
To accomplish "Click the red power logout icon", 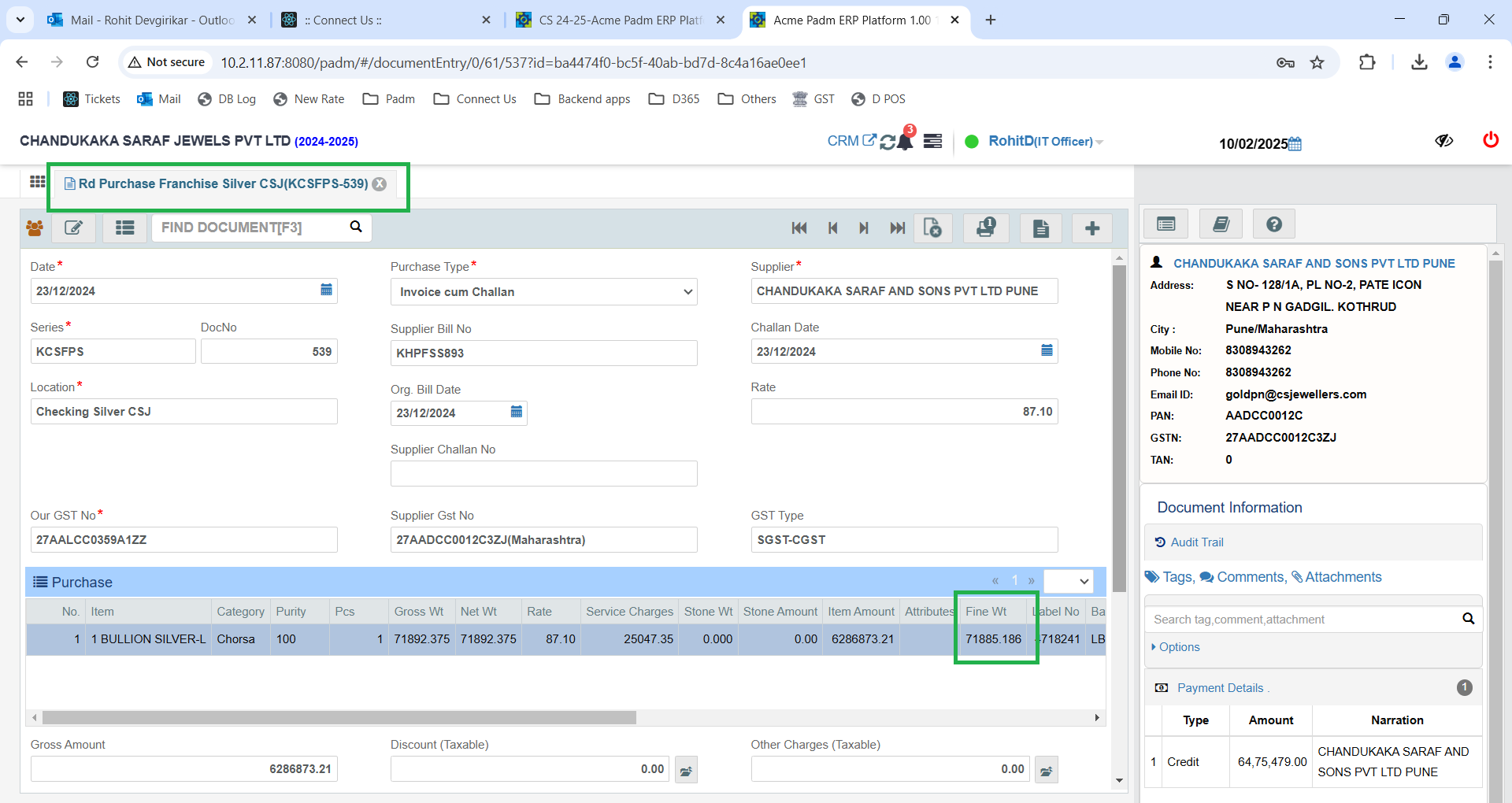I will pos(1491,140).
